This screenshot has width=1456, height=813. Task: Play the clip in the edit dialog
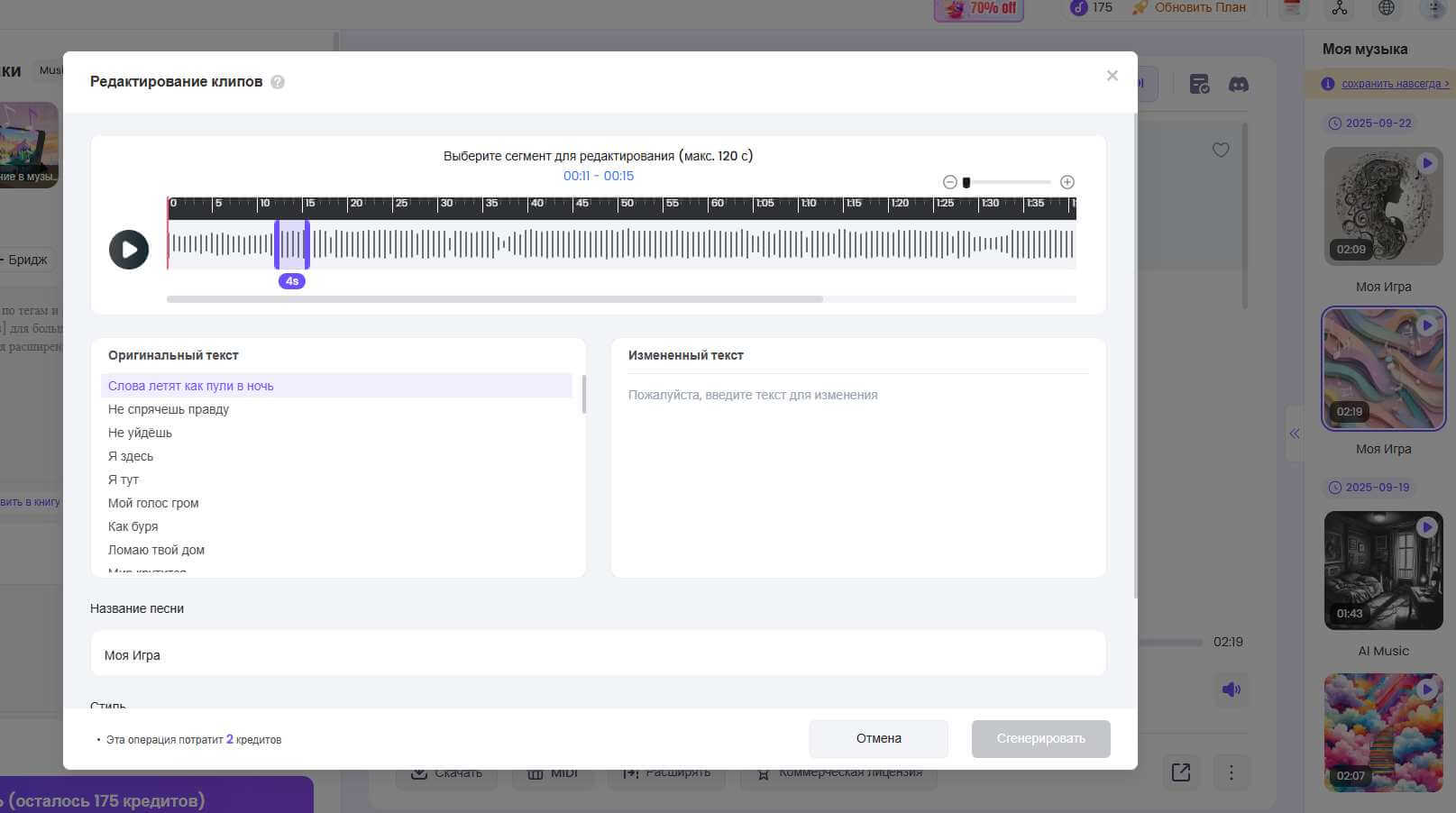click(129, 250)
